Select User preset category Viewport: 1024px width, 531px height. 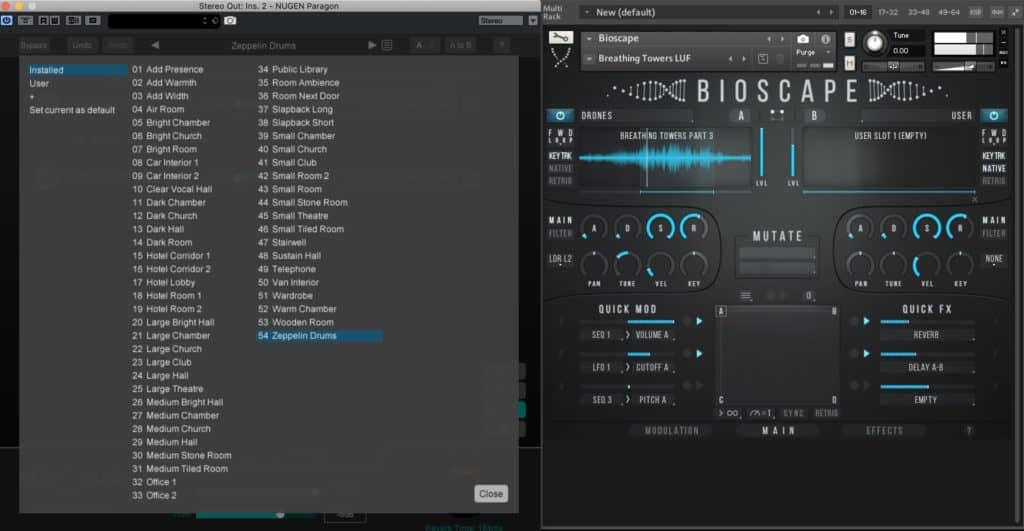[39, 84]
